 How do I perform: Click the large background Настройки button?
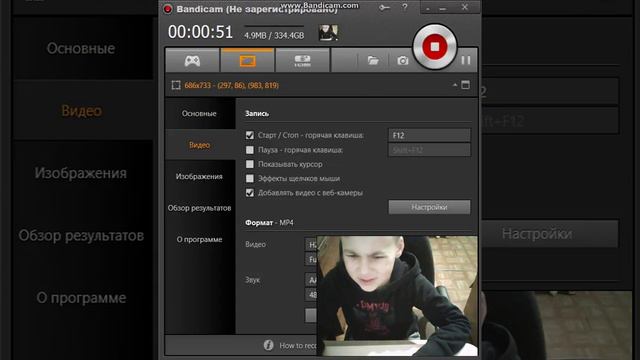[x=550, y=234]
